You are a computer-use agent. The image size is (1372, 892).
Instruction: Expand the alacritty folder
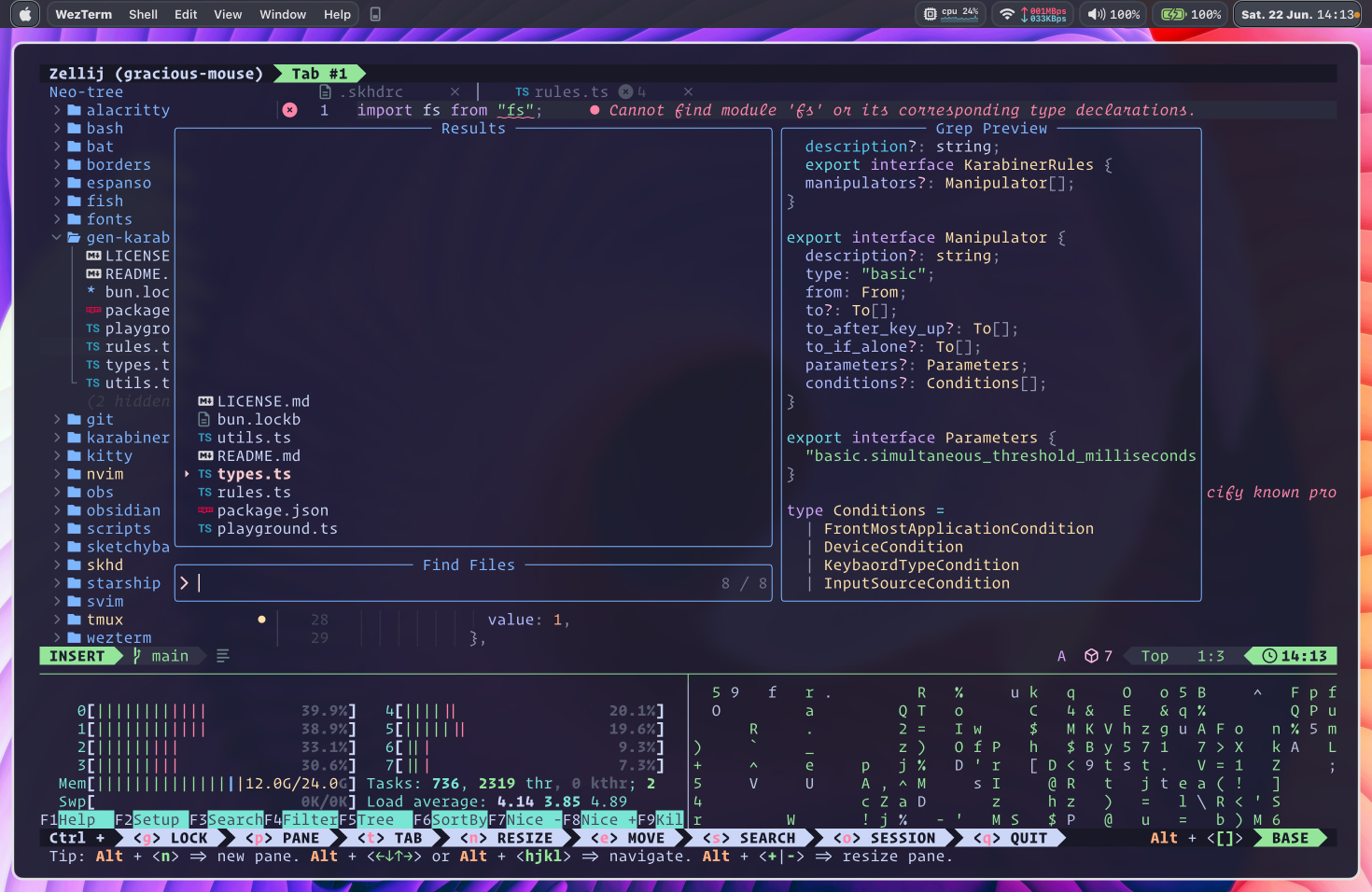click(x=57, y=110)
